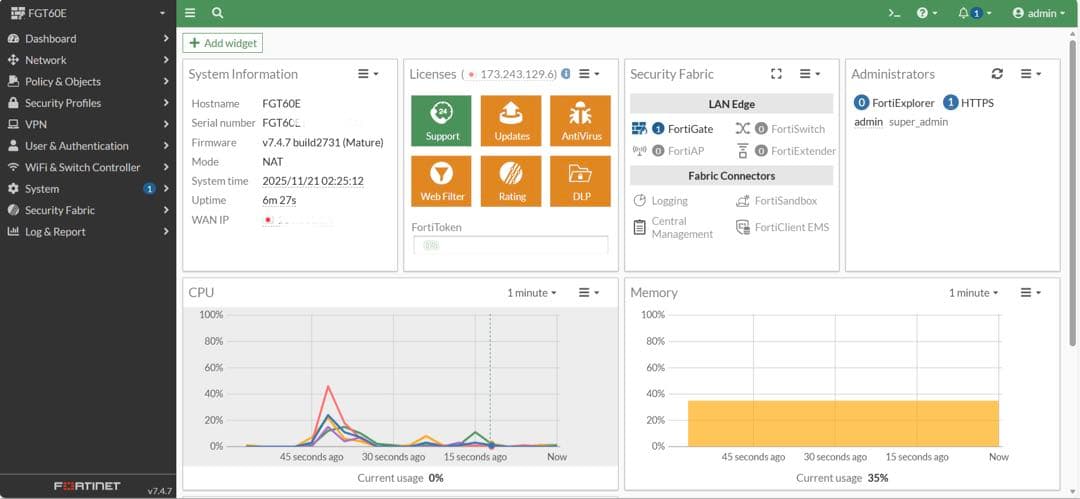Click the hostname value FGT60E
This screenshot has height=499, width=1080.
point(282,103)
